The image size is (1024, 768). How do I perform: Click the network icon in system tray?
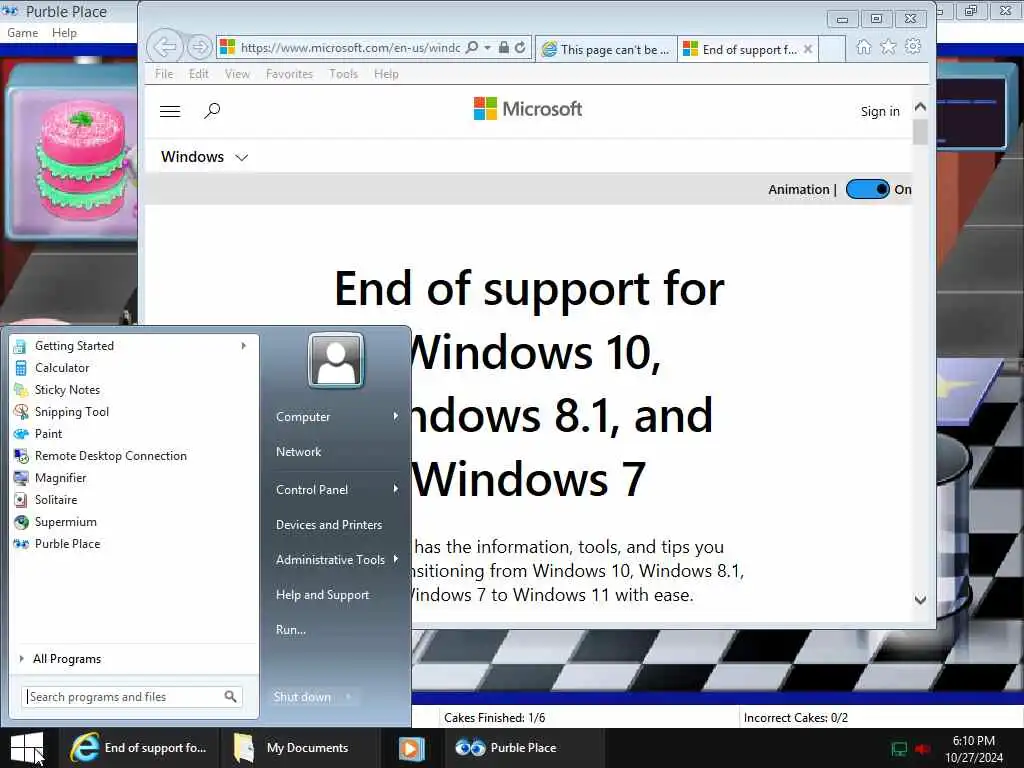899,749
